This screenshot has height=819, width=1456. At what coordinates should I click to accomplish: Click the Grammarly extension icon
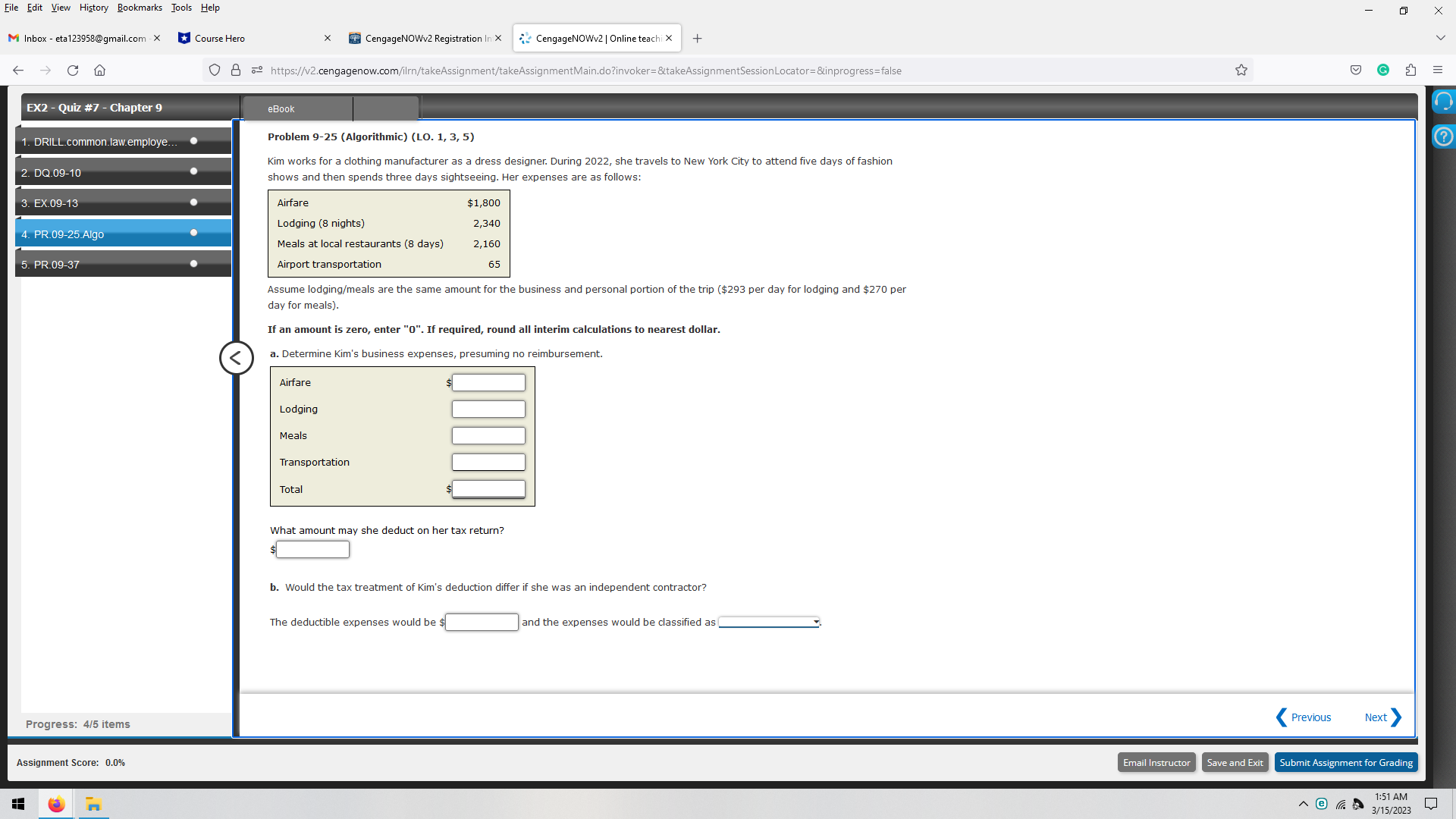tap(1383, 71)
